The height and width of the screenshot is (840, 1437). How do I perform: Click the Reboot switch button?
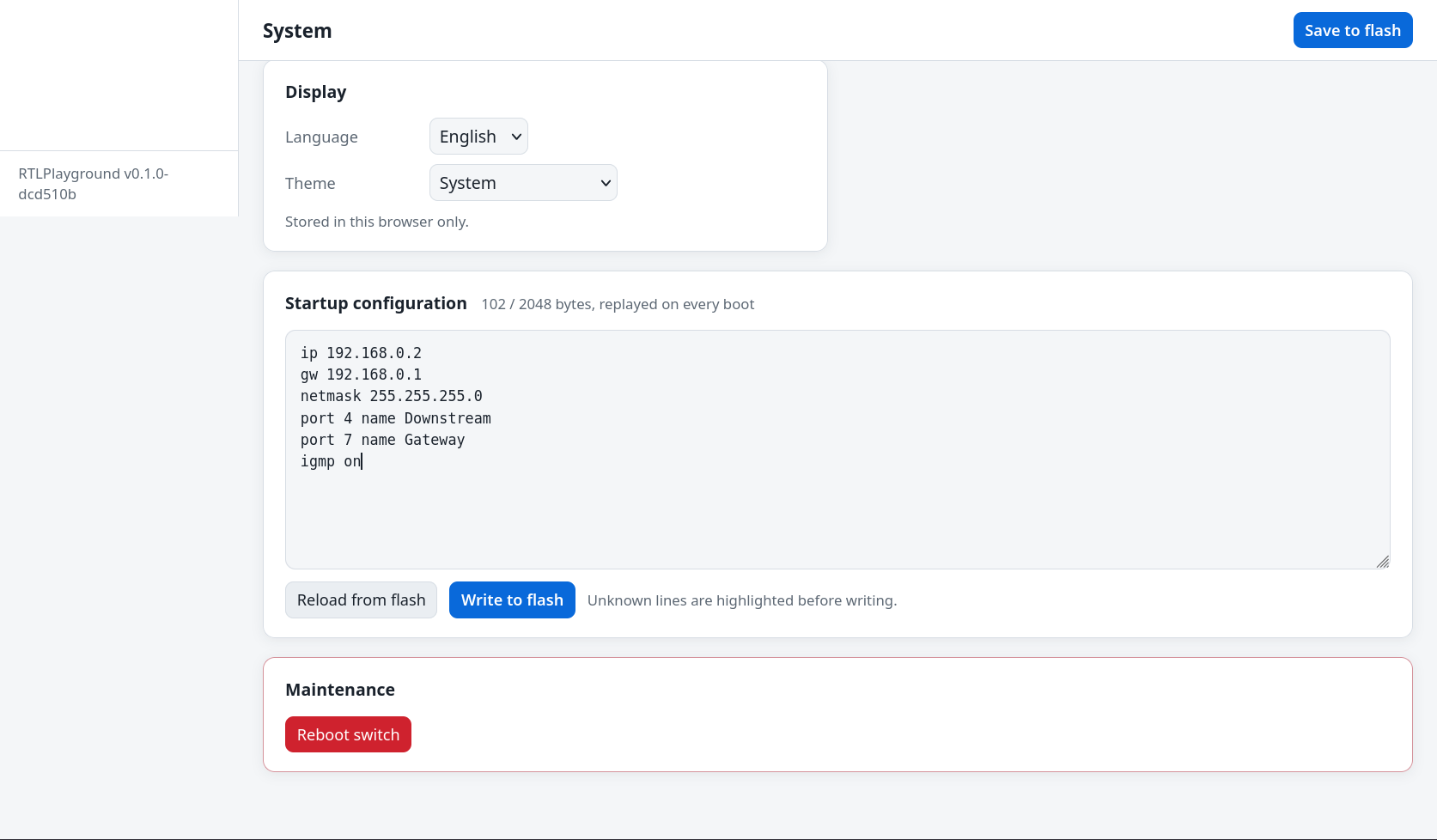348,734
